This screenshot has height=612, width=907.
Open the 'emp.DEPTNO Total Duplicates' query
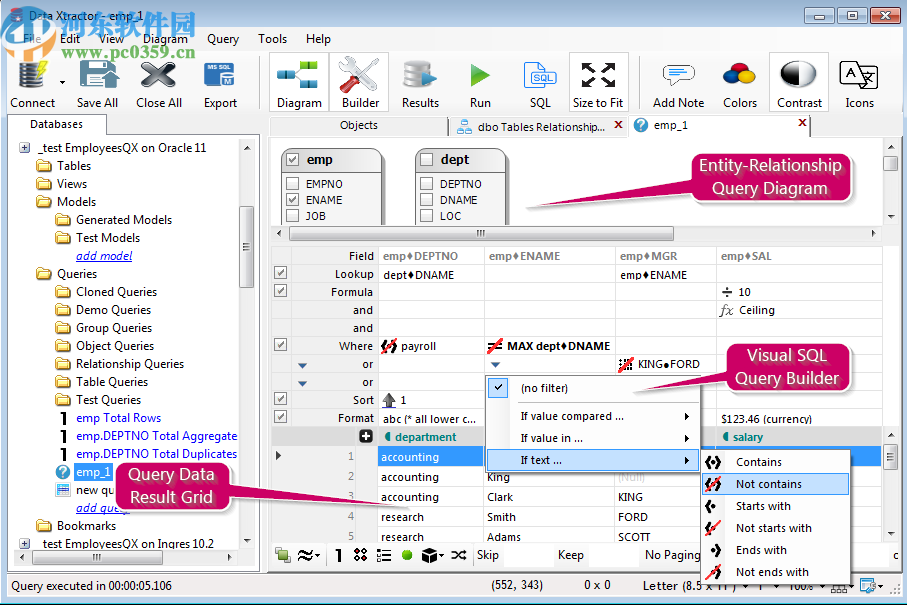coord(156,454)
